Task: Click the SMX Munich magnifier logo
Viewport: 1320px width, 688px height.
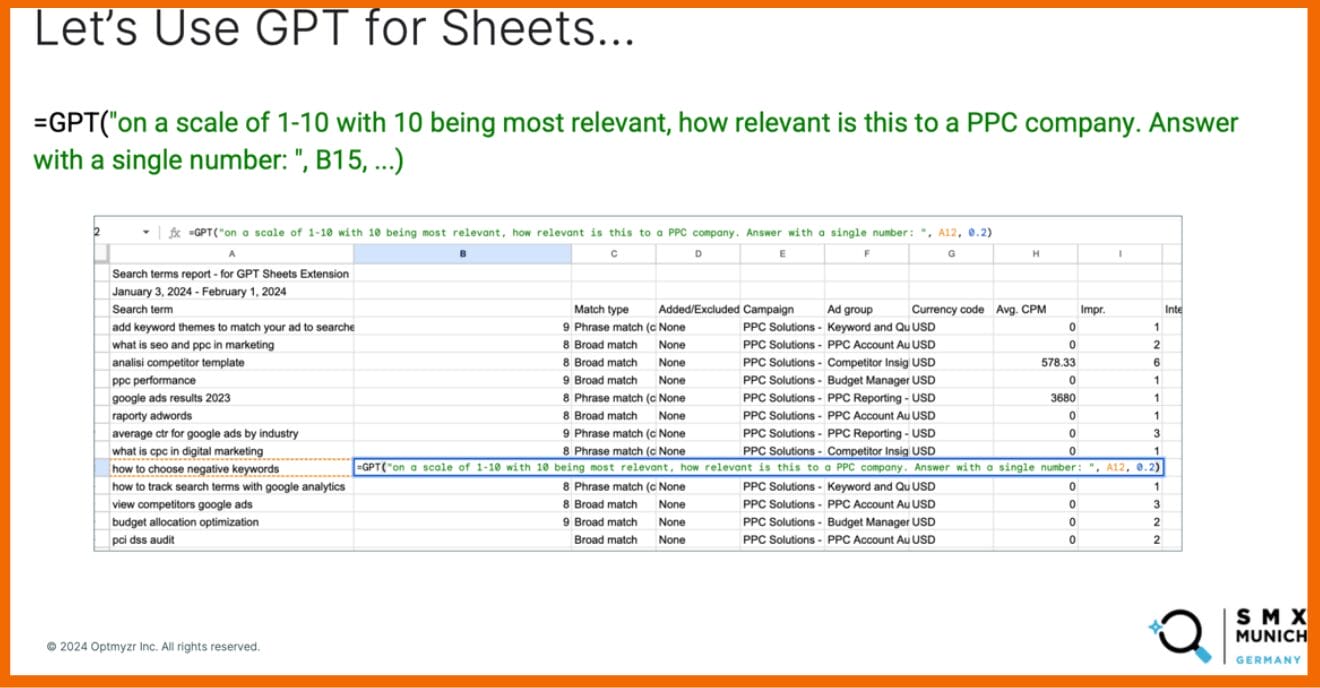Action: [1184, 635]
